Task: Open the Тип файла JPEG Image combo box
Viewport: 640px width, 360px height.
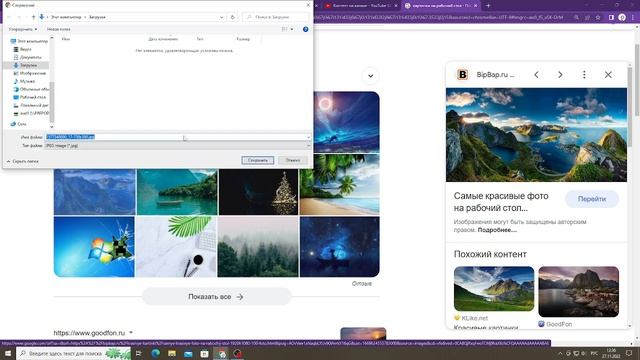Action: tap(178, 146)
